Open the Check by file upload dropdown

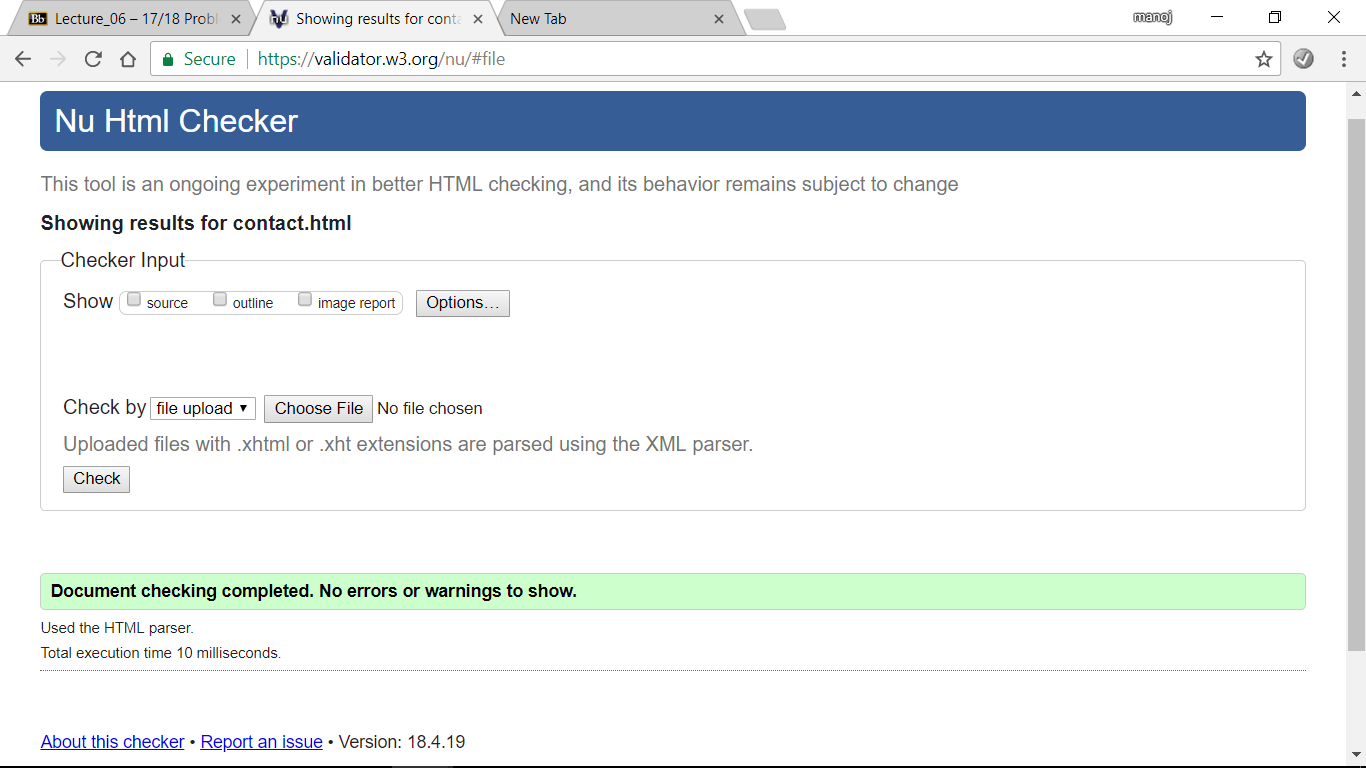point(203,408)
